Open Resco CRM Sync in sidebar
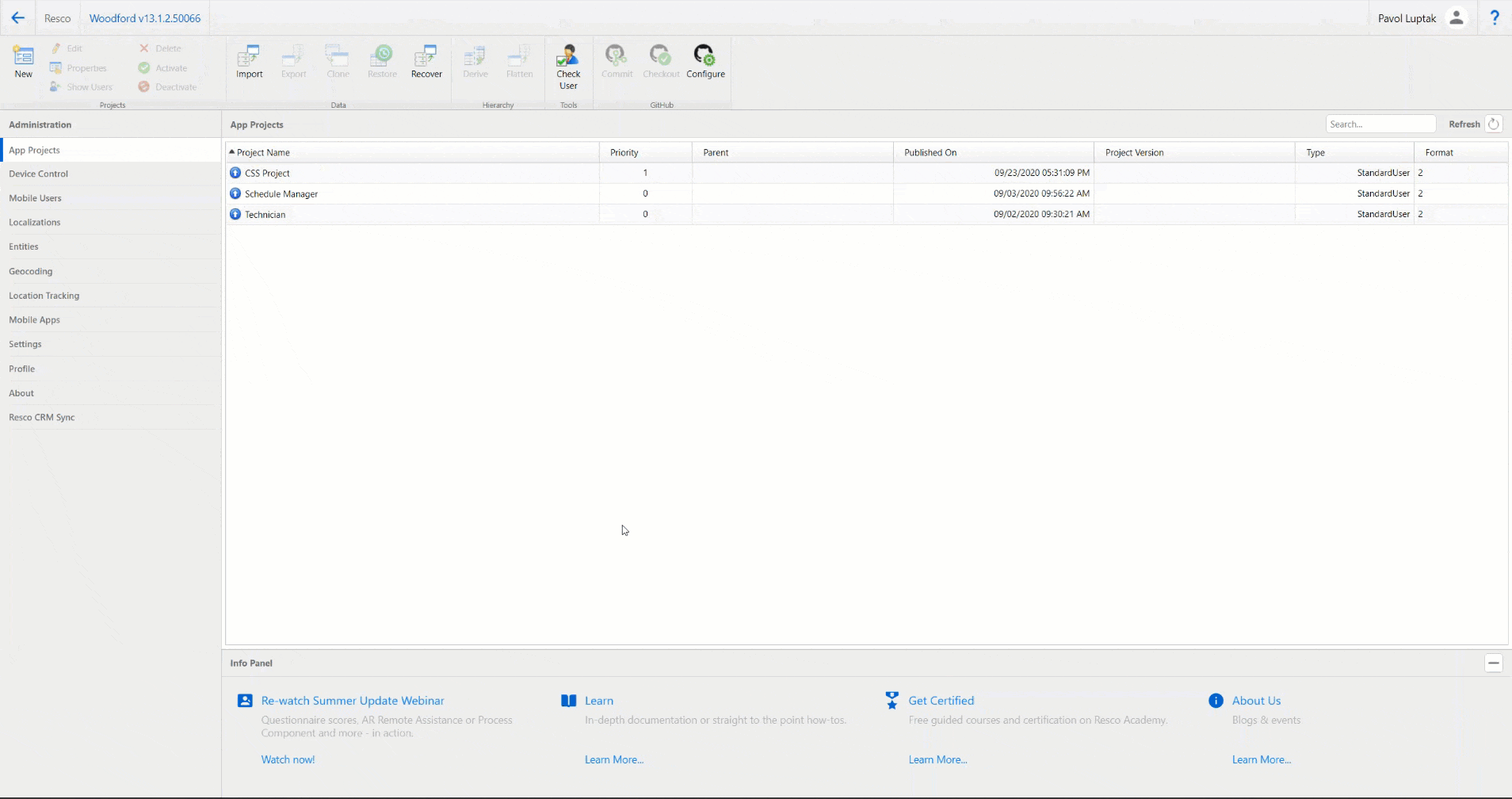 coord(111,417)
